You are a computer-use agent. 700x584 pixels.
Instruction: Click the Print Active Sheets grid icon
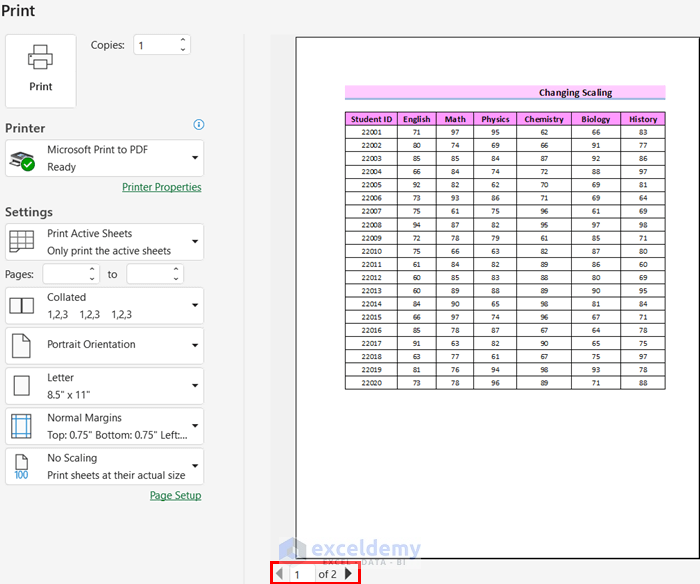pyautogui.click(x=21, y=242)
